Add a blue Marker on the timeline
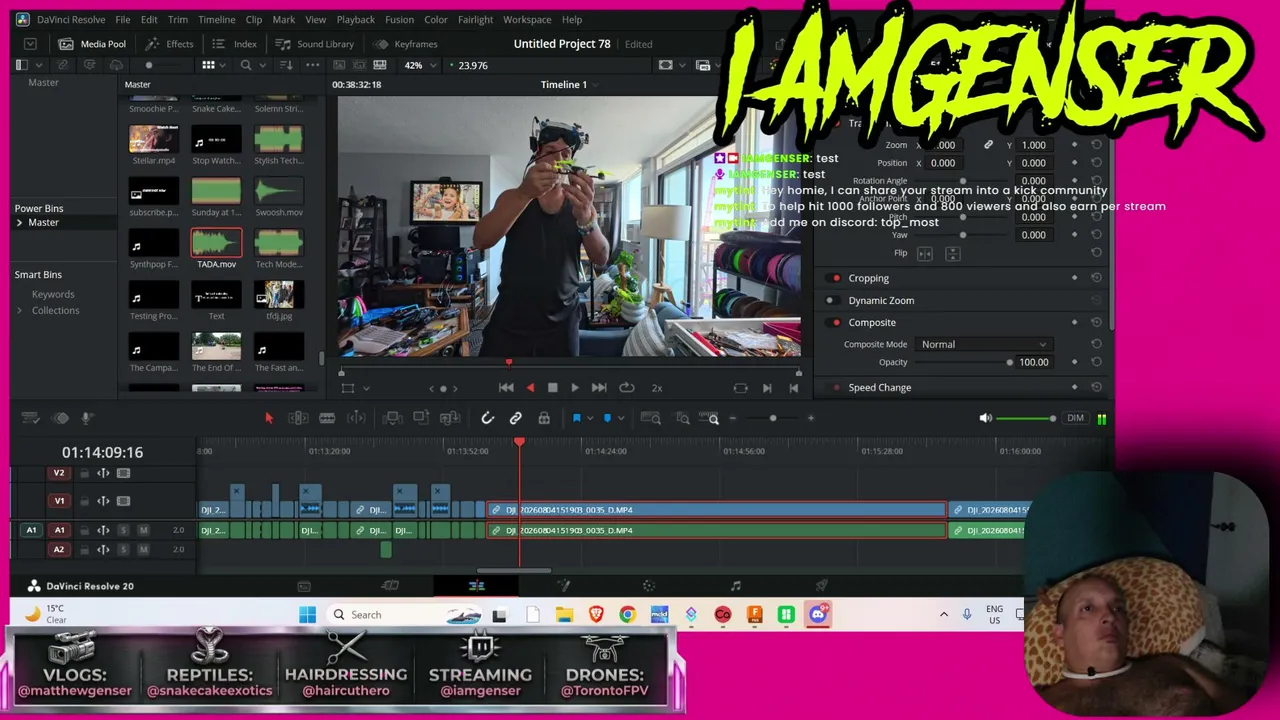1280x720 pixels. coord(607,418)
